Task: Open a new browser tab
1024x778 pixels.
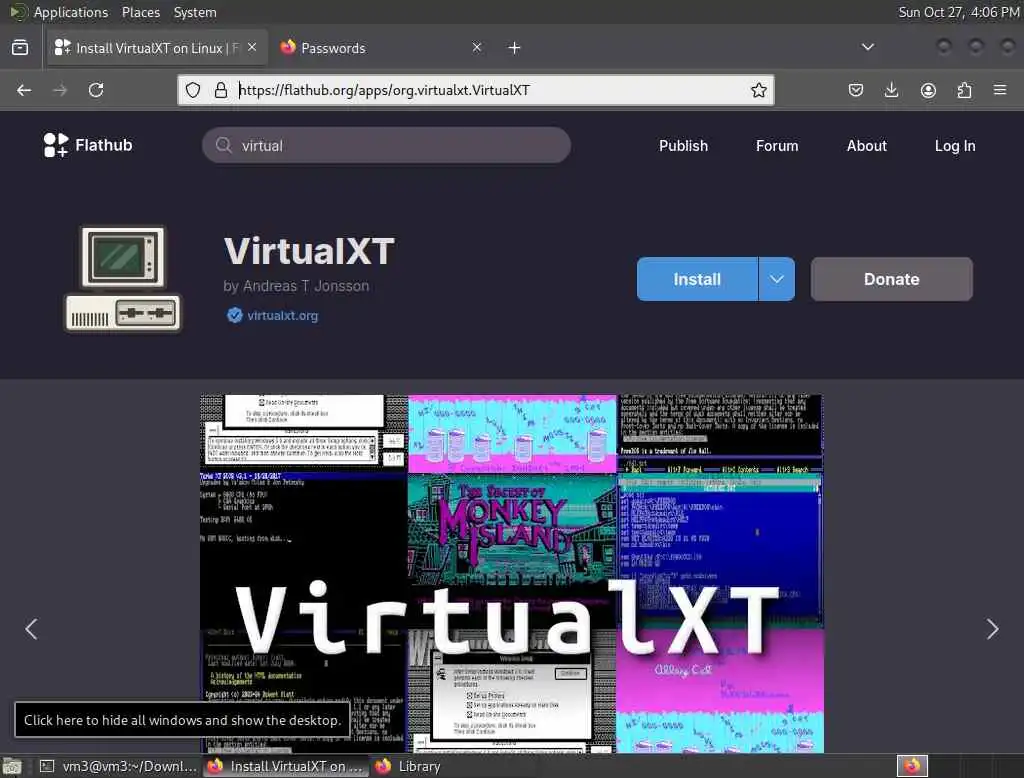Action: click(515, 48)
